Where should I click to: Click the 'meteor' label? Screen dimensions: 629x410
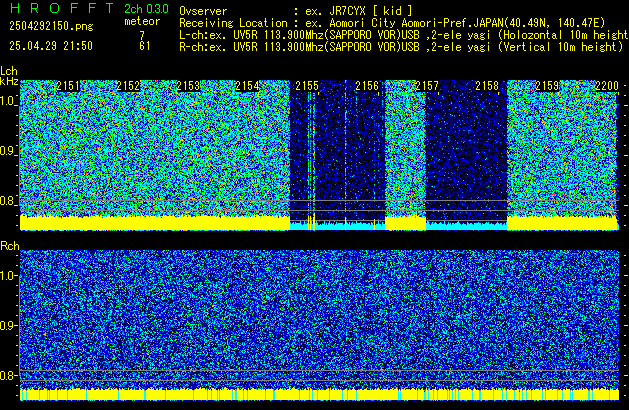[142, 21]
